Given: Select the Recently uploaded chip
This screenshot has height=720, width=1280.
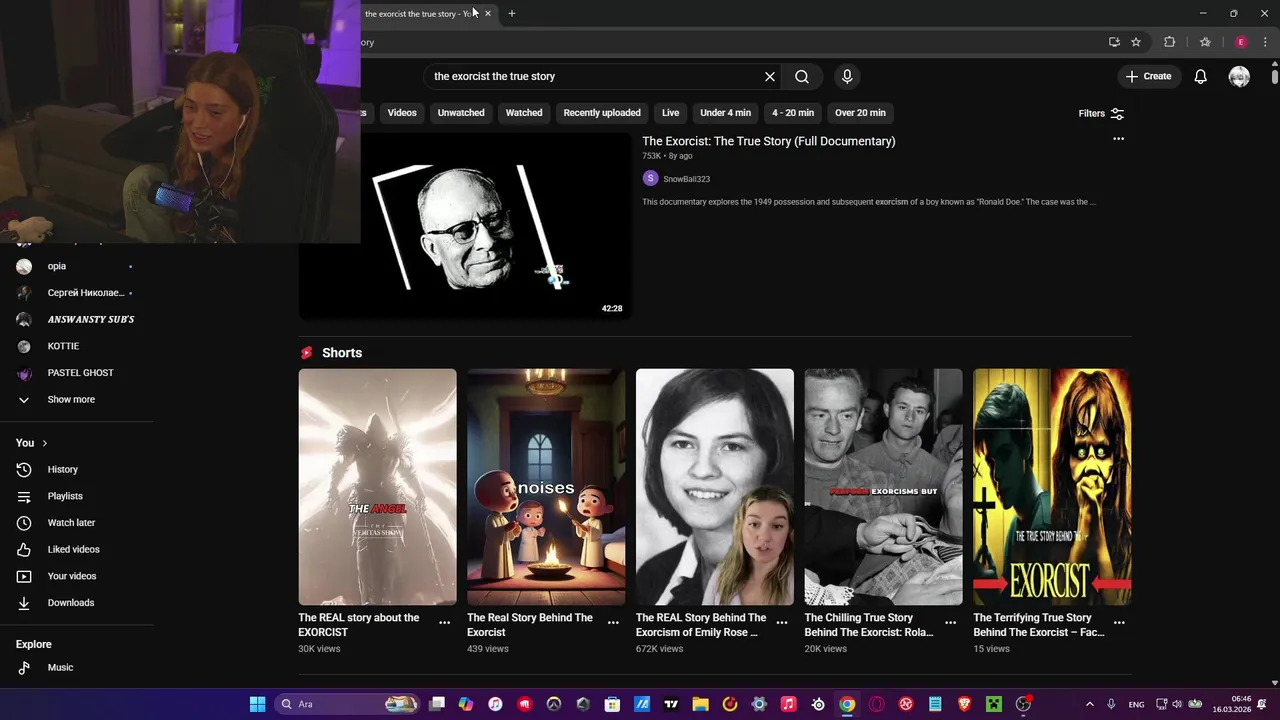Looking at the screenshot, I should point(602,113).
